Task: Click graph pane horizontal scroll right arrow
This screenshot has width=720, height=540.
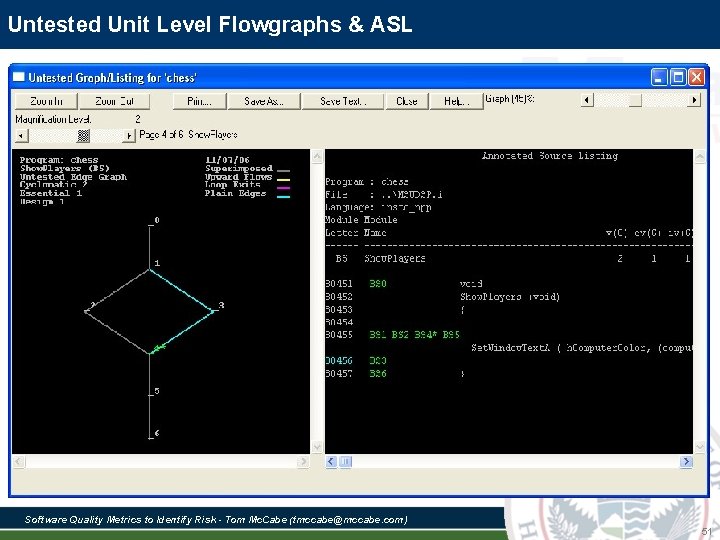Action: (303, 461)
